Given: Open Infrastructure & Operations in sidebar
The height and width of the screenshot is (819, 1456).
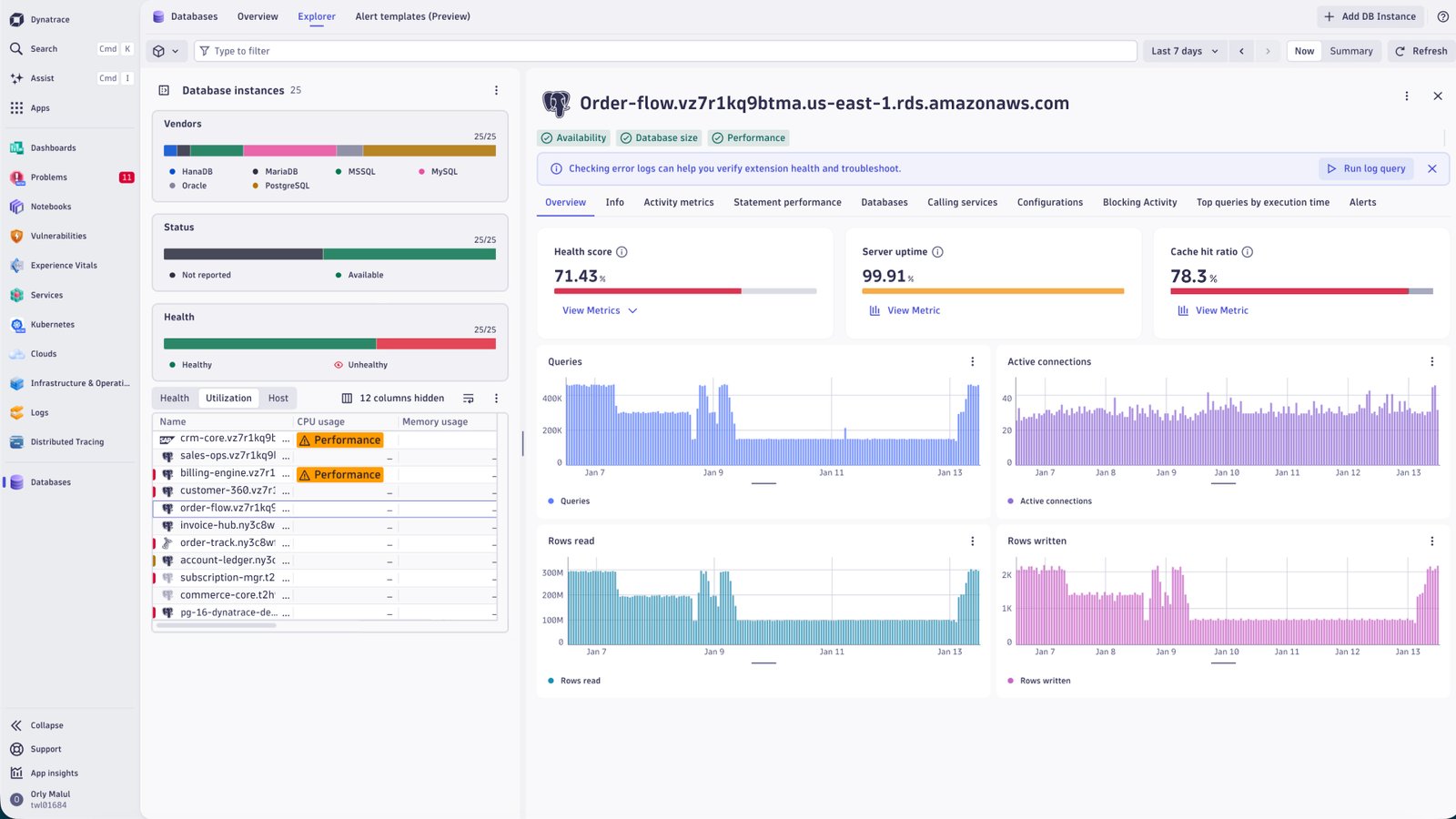Looking at the screenshot, I should (80, 383).
